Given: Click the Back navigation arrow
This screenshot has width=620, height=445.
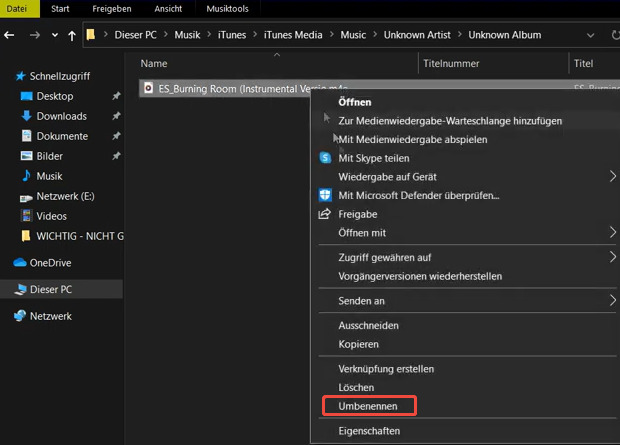Looking at the screenshot, I should pos(9,35).
